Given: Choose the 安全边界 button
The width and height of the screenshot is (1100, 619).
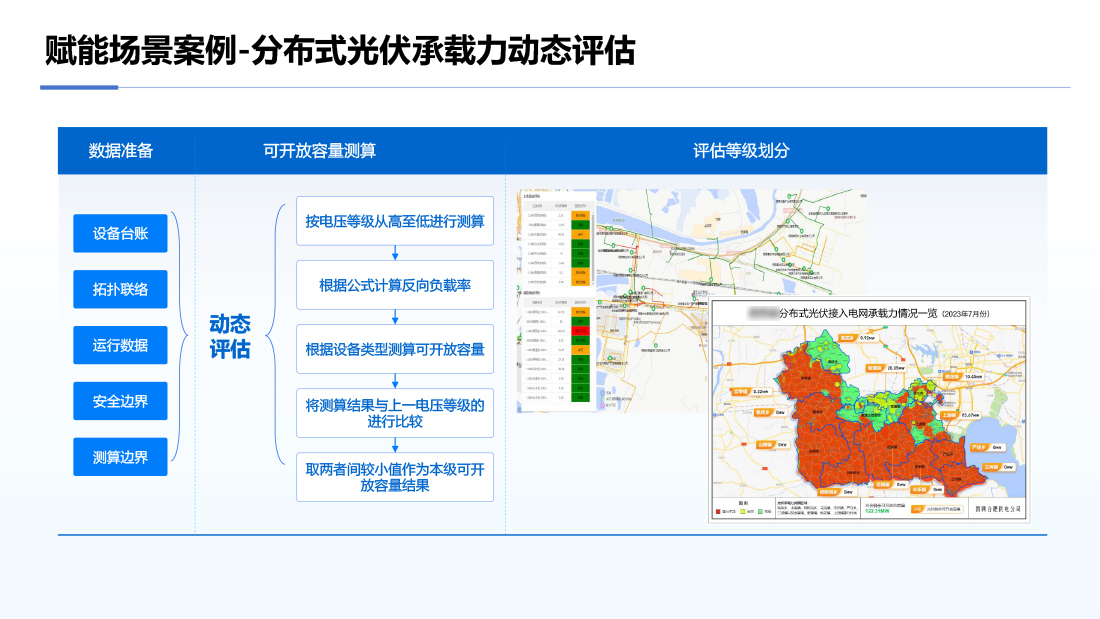Looking at the screenshot, I should tap(120, 401).
